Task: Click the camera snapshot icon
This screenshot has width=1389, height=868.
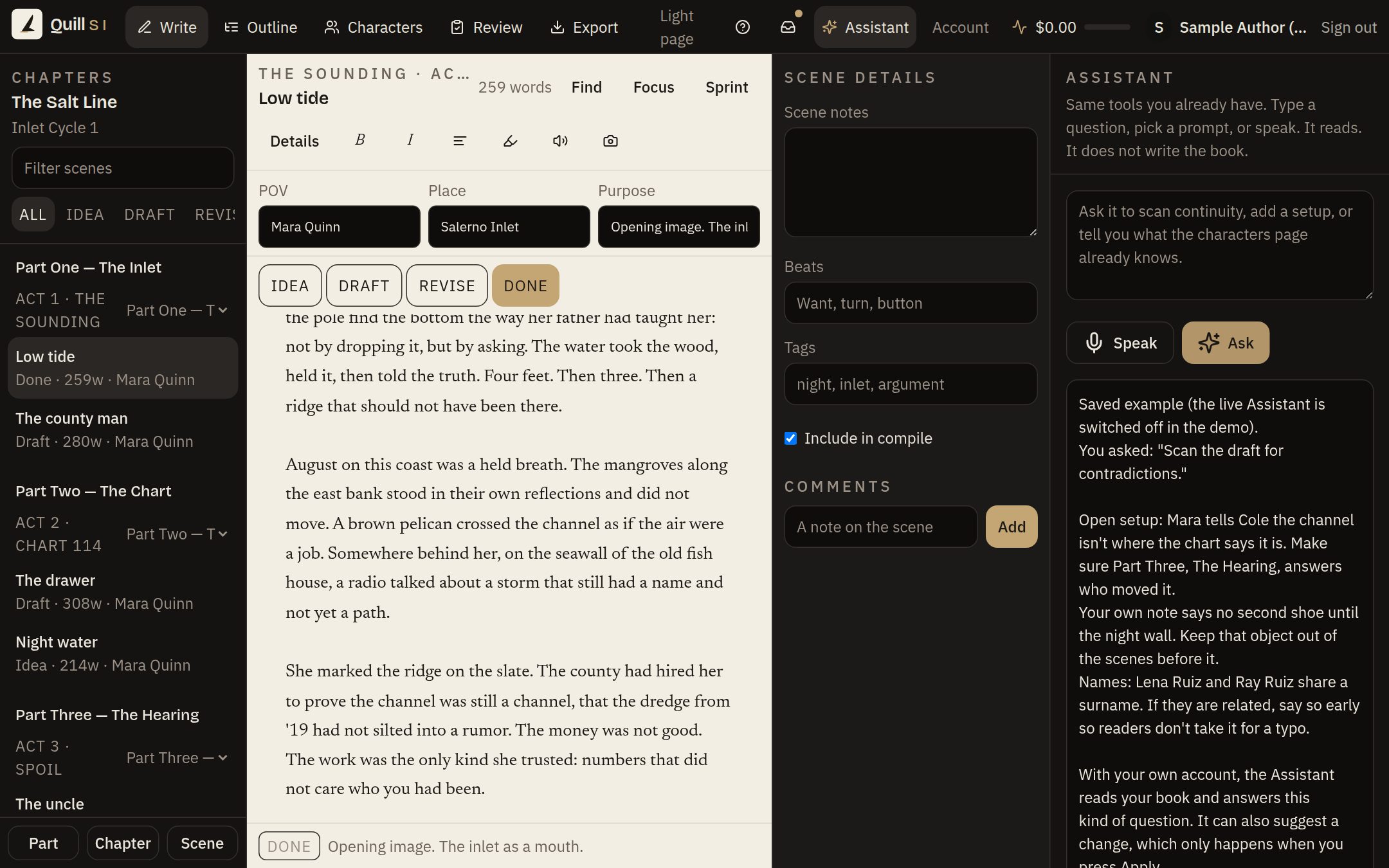Action: click(610, 140)
